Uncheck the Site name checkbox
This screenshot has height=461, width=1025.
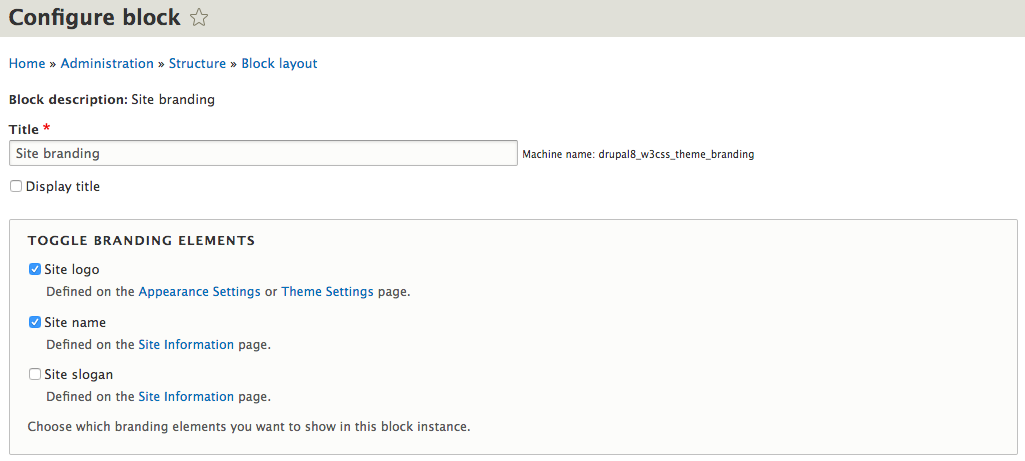[x=35, y=322]
